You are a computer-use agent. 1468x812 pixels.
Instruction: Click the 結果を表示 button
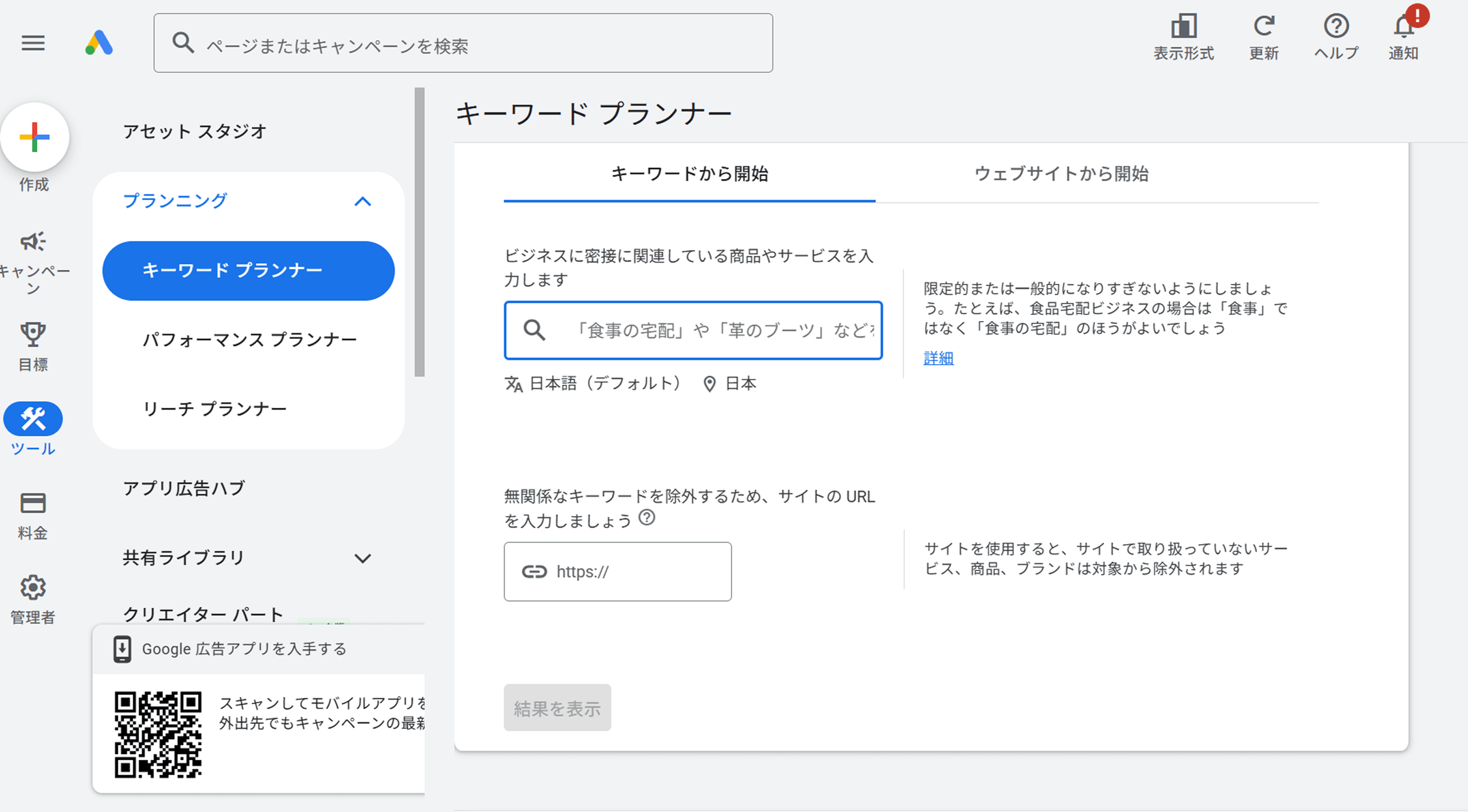coord(557,708)
